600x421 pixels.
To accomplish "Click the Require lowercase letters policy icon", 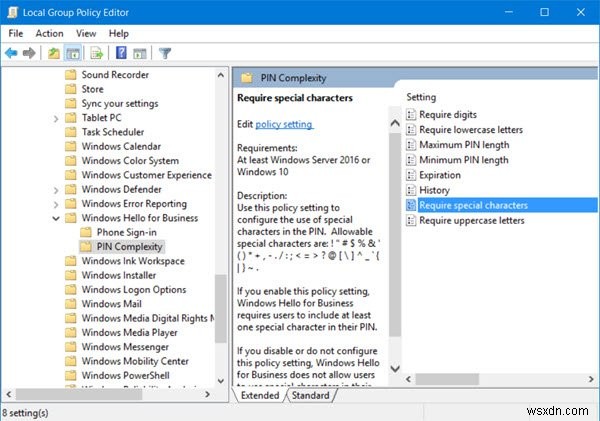I will pos(411,130).
